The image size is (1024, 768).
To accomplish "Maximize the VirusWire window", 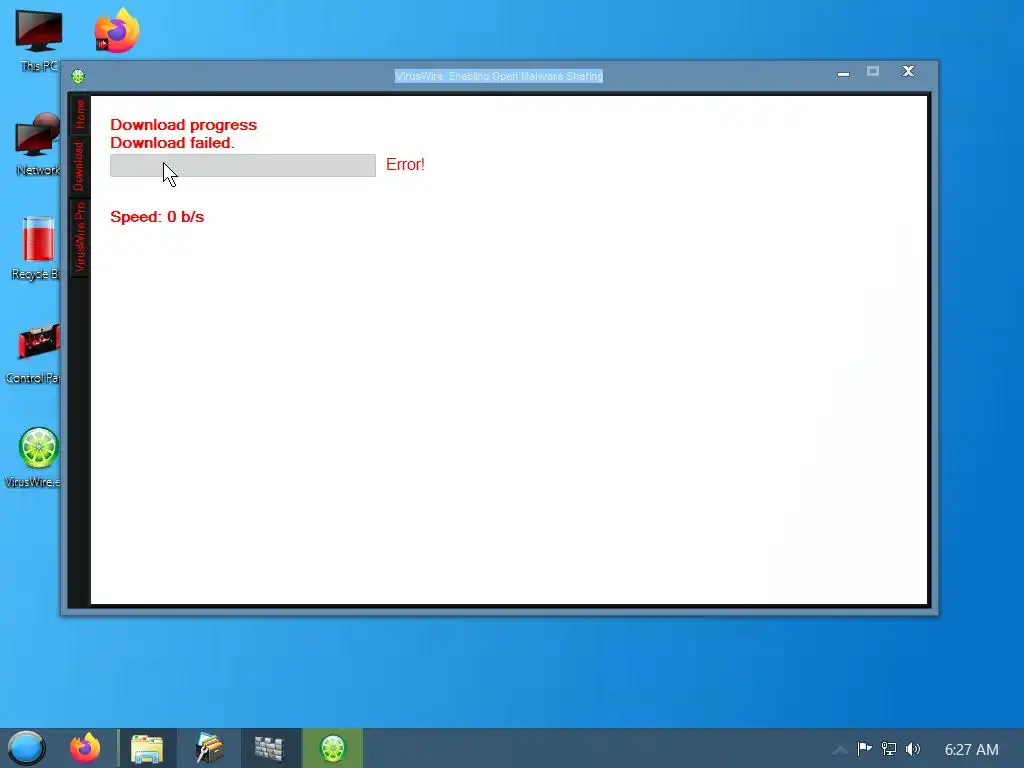I will coord(873,71).
